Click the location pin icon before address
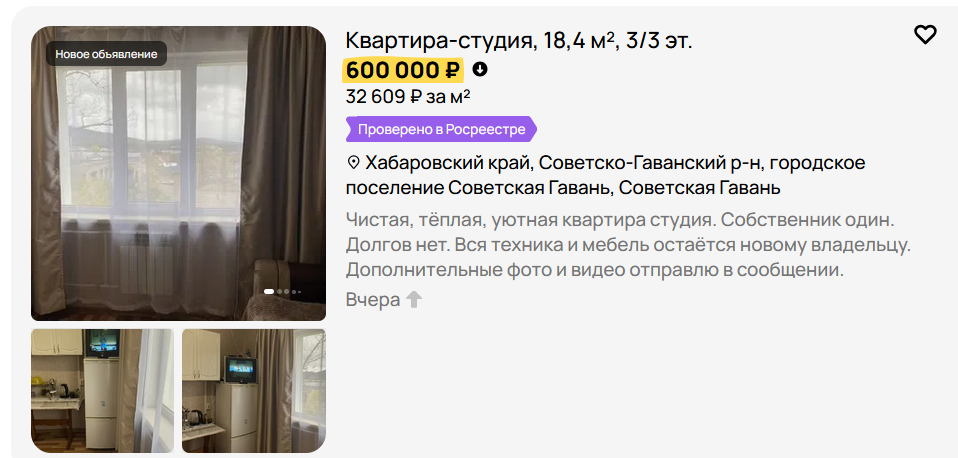Screen dimensions: 958x458 pyautogui.click(x=353, y=163)
